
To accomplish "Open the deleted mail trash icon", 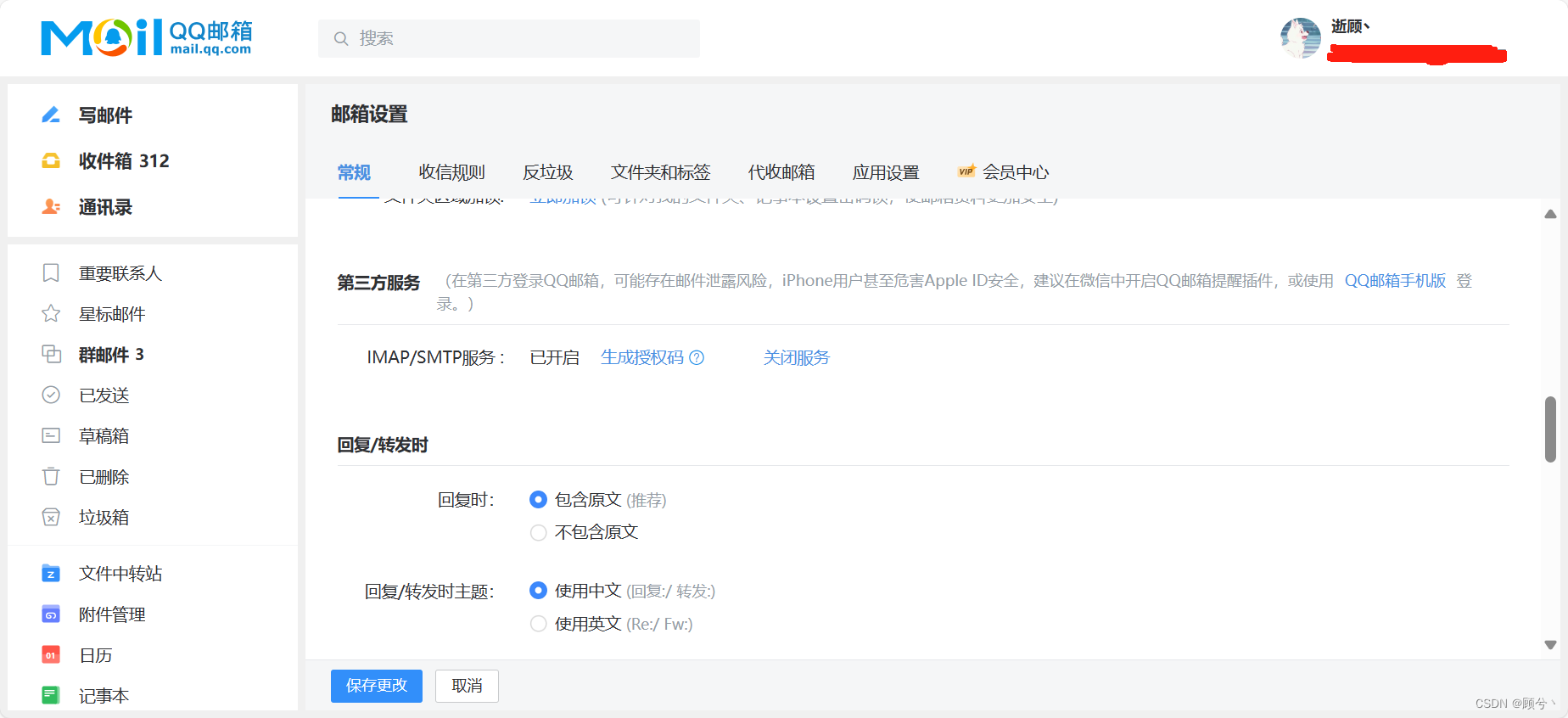I will 51,476.
